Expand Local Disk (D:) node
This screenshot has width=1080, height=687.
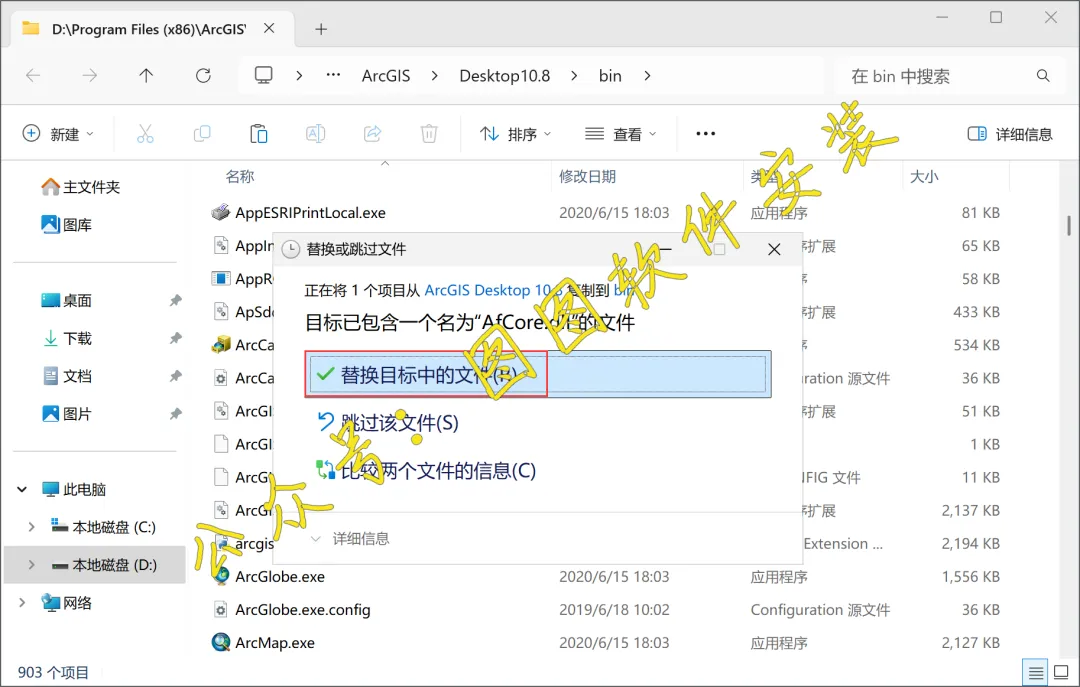pos(31,565)
